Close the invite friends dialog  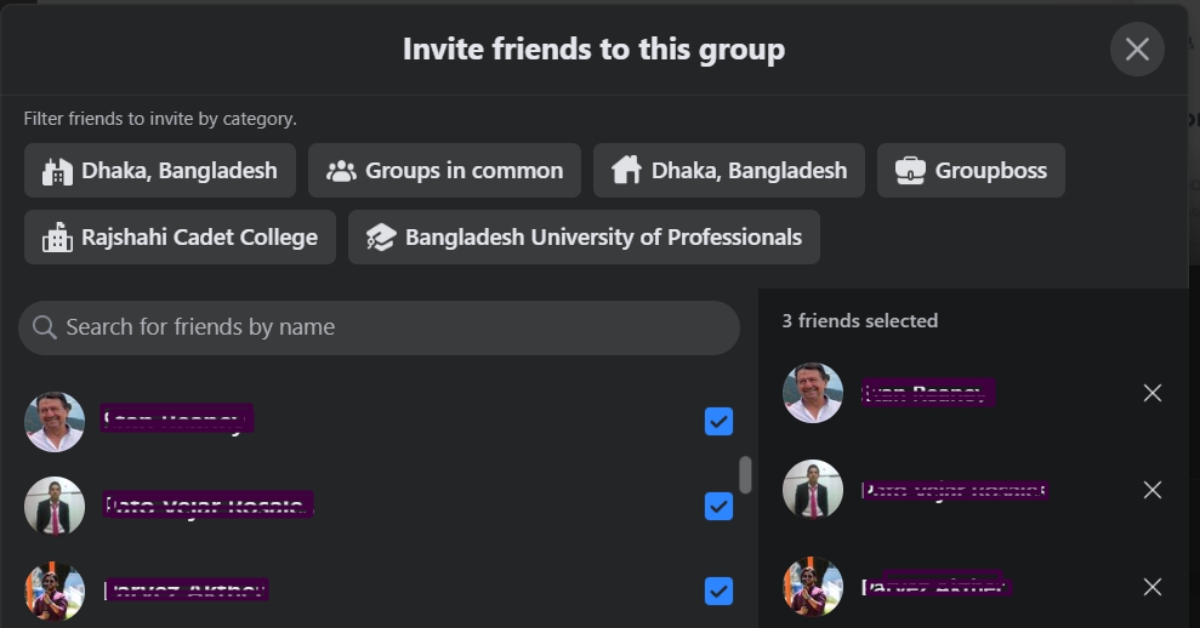1137,49
